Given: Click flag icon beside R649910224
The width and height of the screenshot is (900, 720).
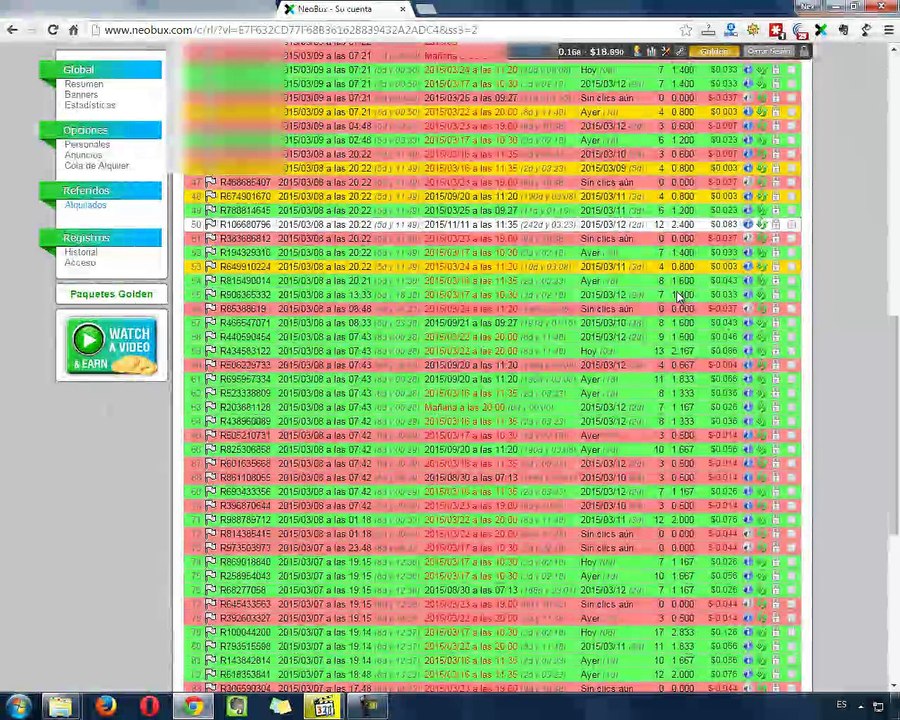Looking at the screenshot, I should pos(211,267).
